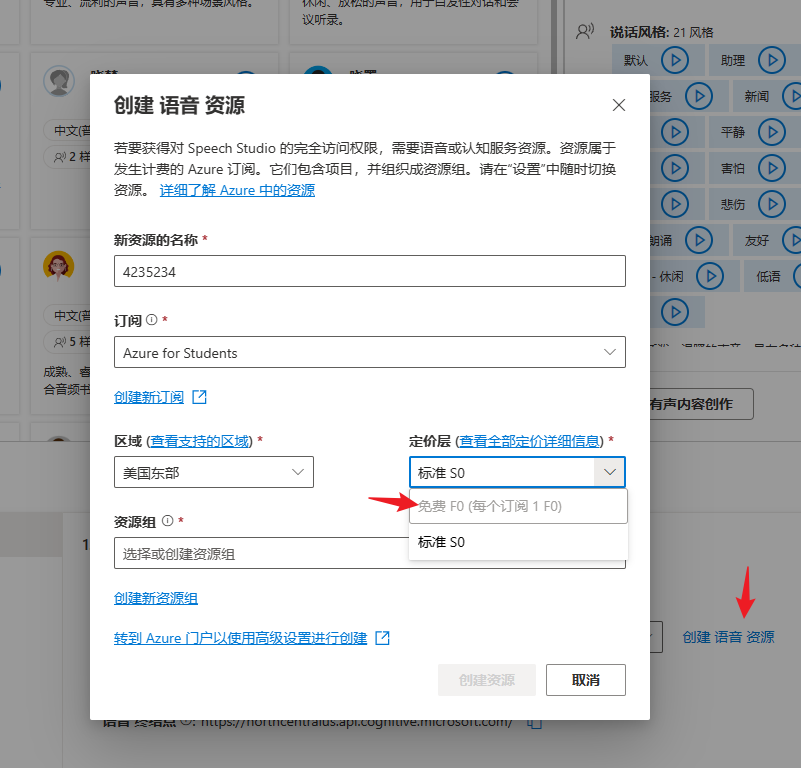Play the 害怕 style audio preview
This screenshot has height=768, width=801.
[x=771, y=168]
